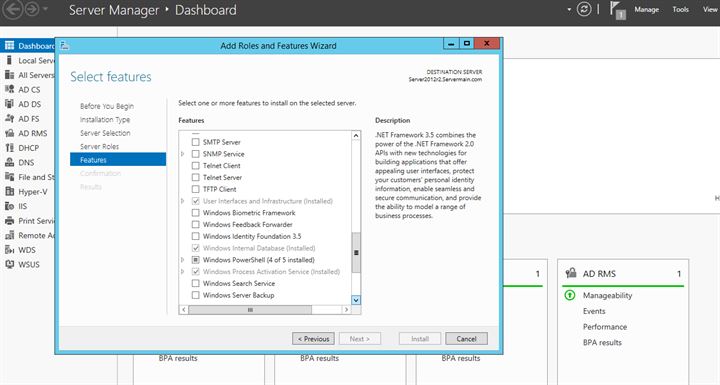Expand the SNMP Service node
720x385 pixels.
(x=183, y=154)
